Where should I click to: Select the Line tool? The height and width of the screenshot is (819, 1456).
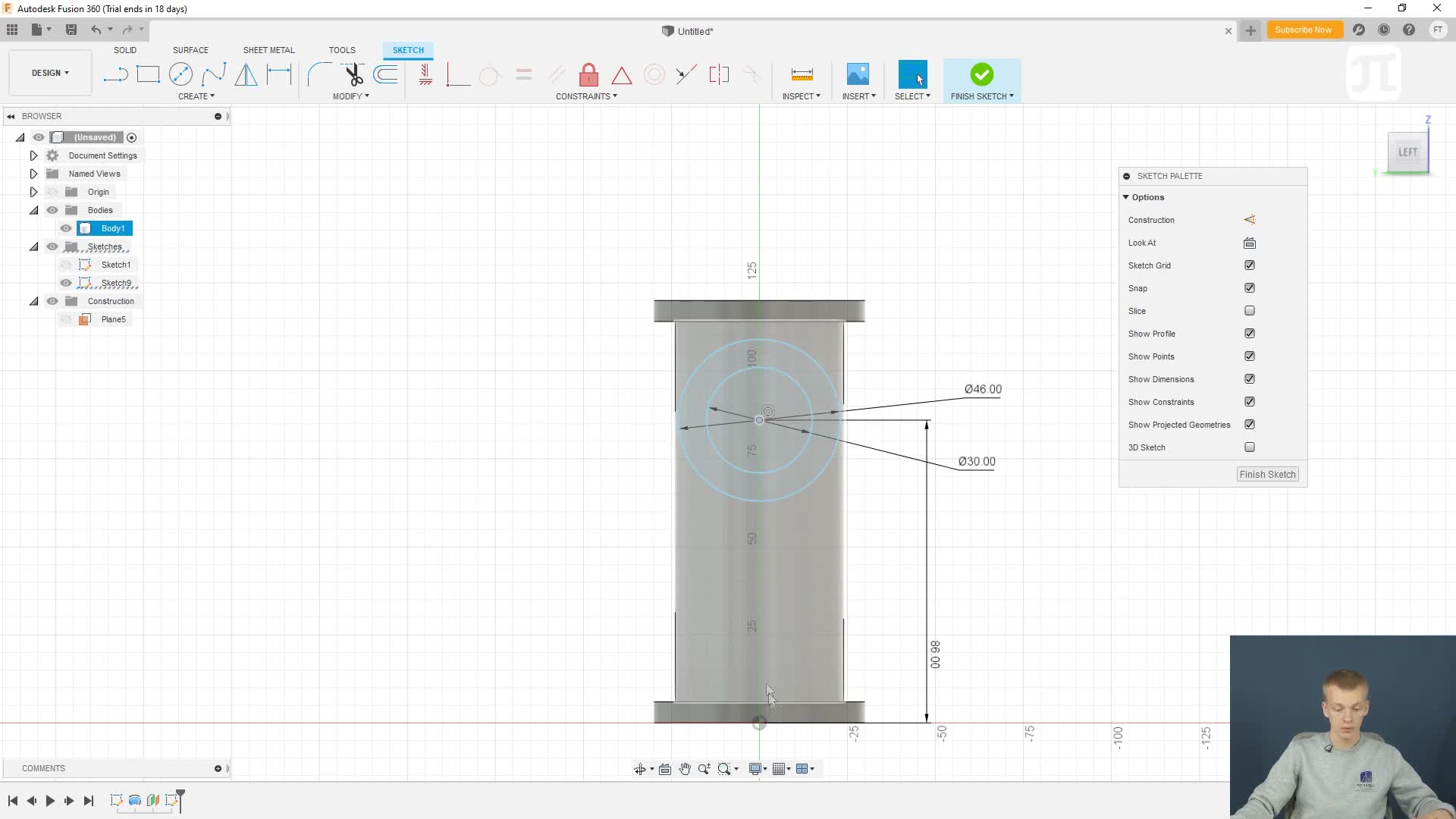point(115,74)
